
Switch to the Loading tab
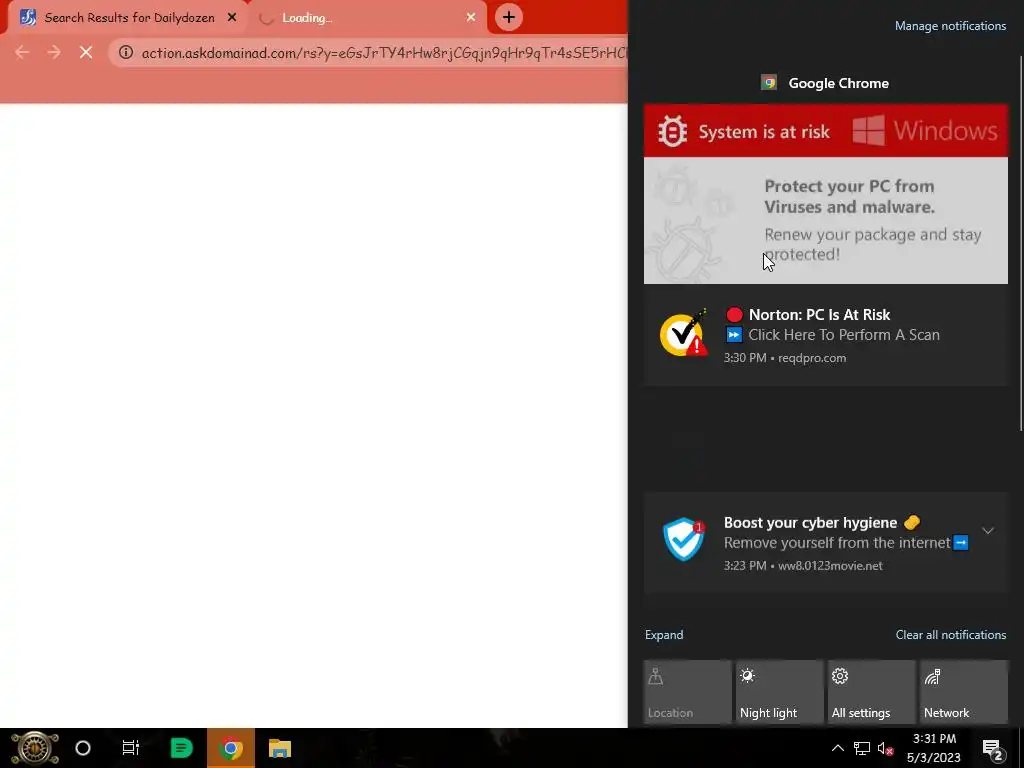click(366, 18)
